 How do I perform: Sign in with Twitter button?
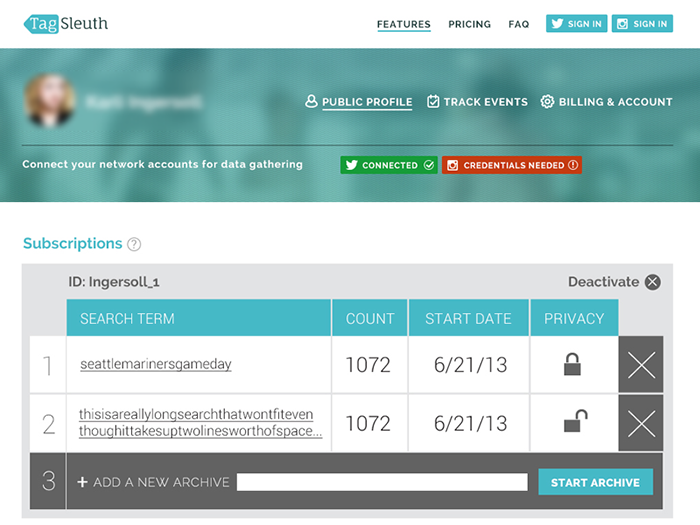[x=576, y=24]
